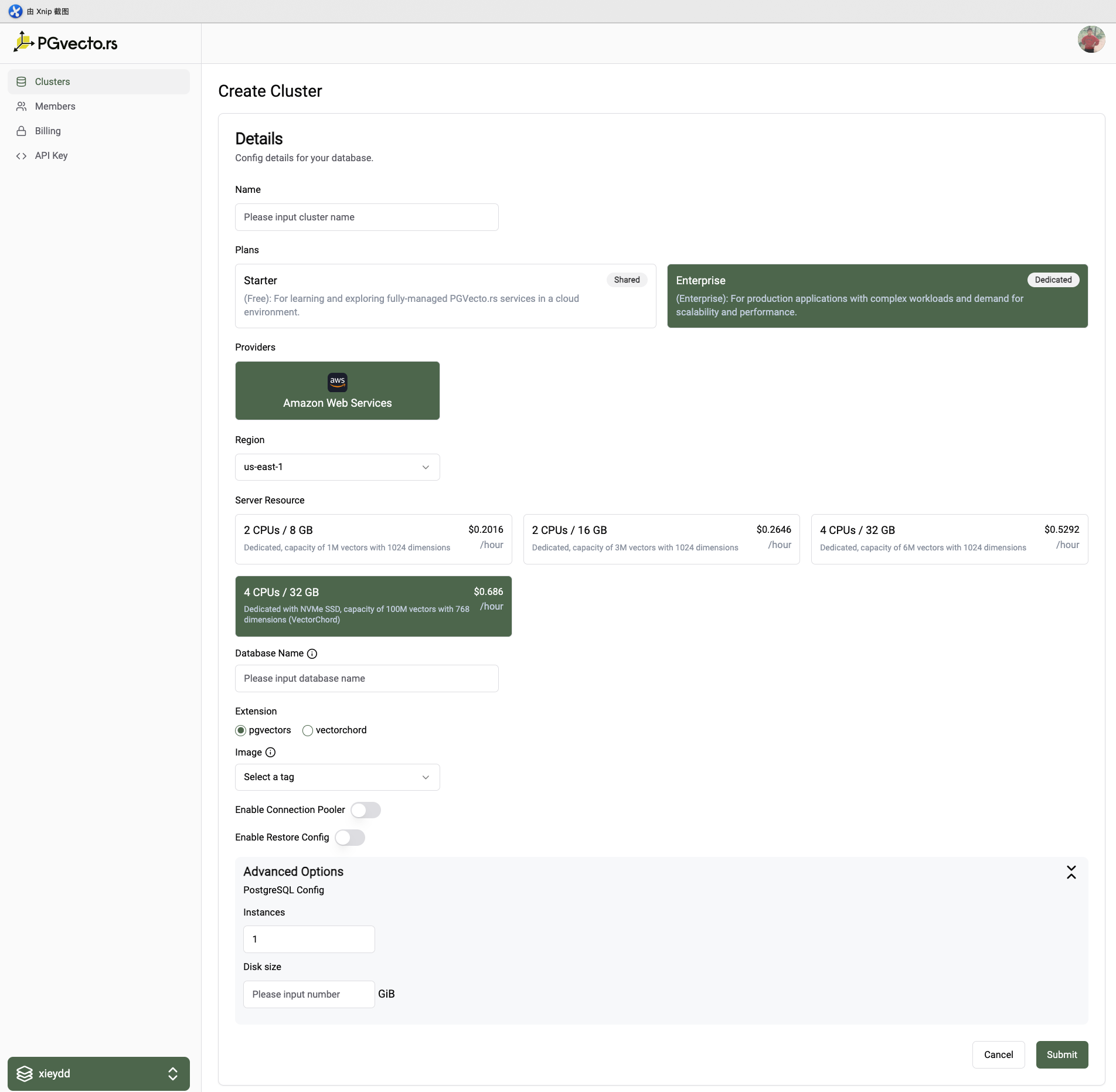Screen dimensions: 1116x1092
Task: Toggle Enable Restore Config switch
Action: point(350,838)
